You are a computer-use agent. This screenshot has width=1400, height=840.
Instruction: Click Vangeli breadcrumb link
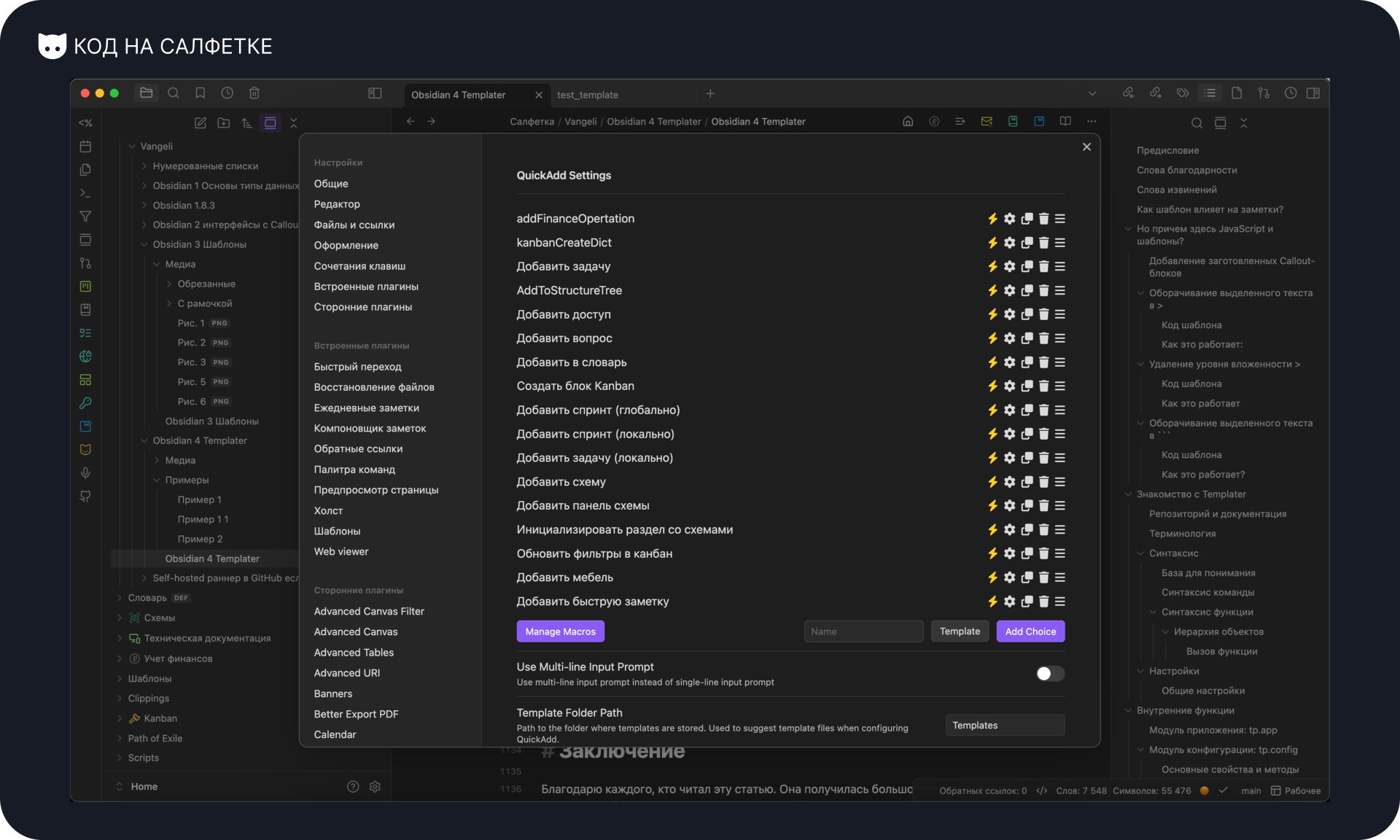pos(580,122)
